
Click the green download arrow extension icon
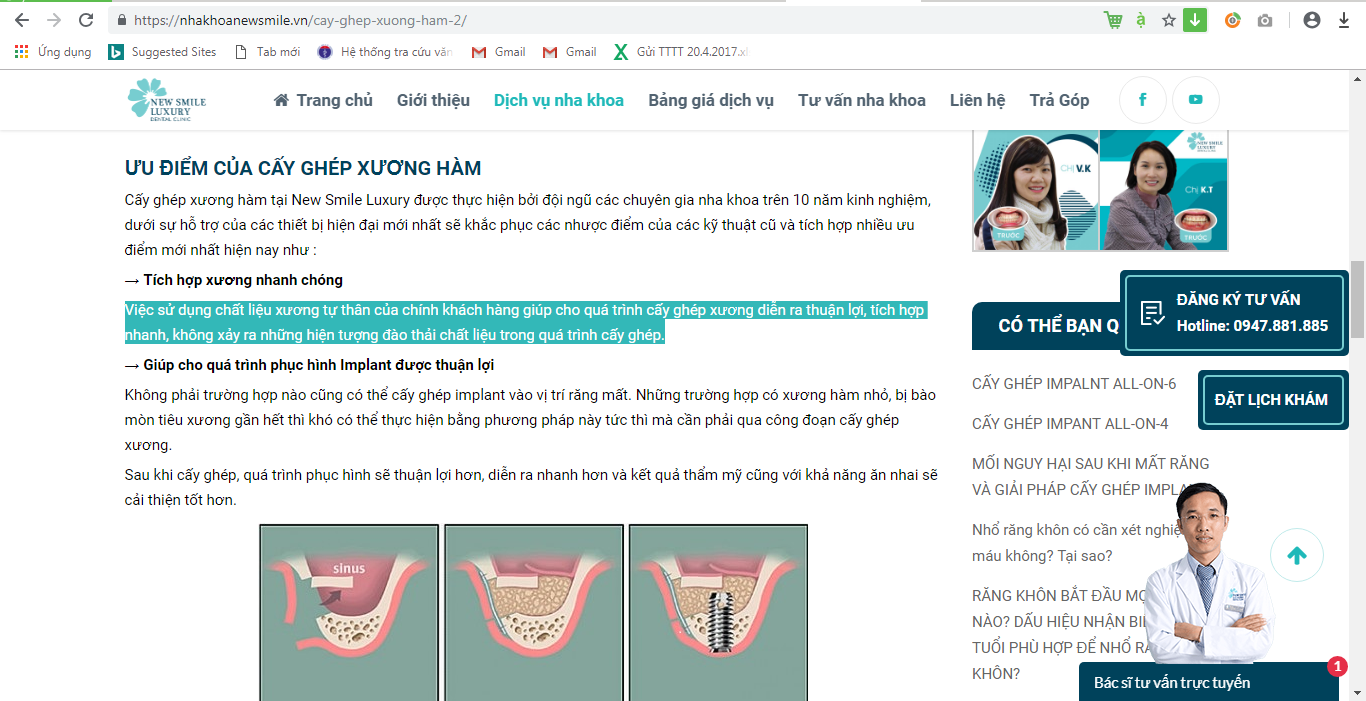click(1194, 20)
